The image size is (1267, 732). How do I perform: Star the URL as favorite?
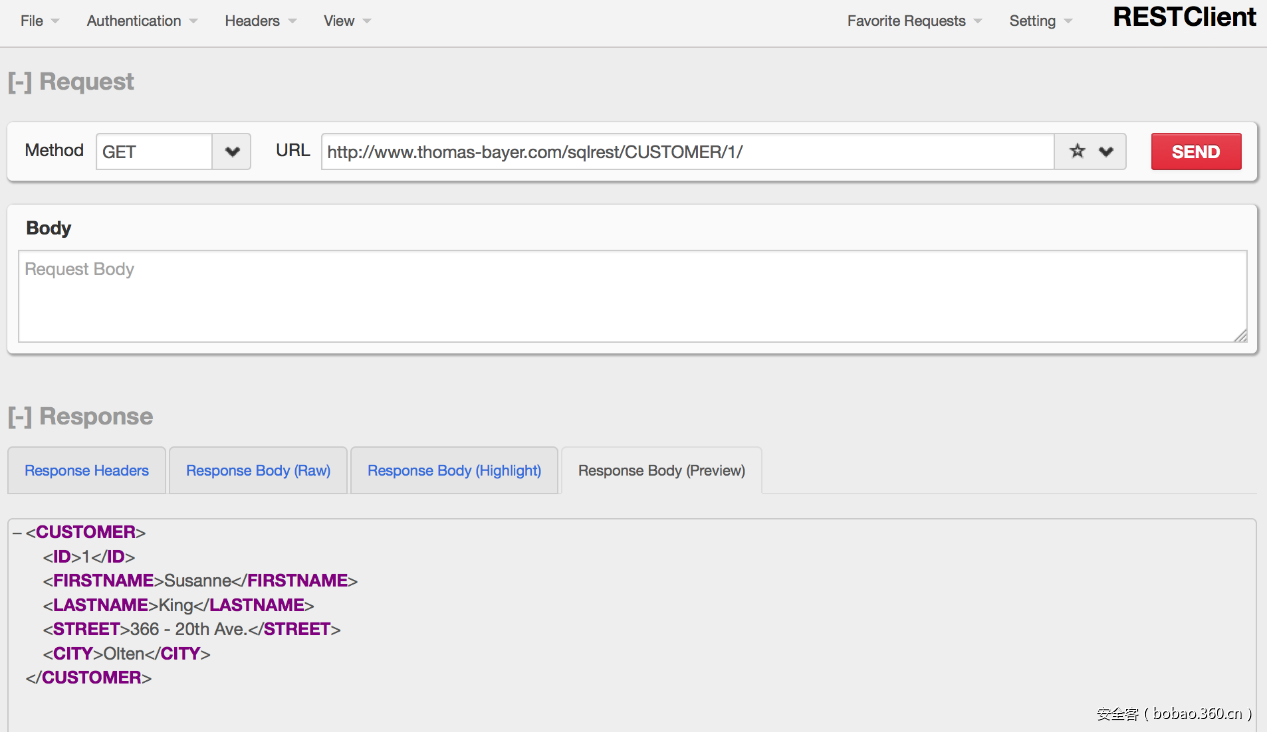pos(1077,152)
